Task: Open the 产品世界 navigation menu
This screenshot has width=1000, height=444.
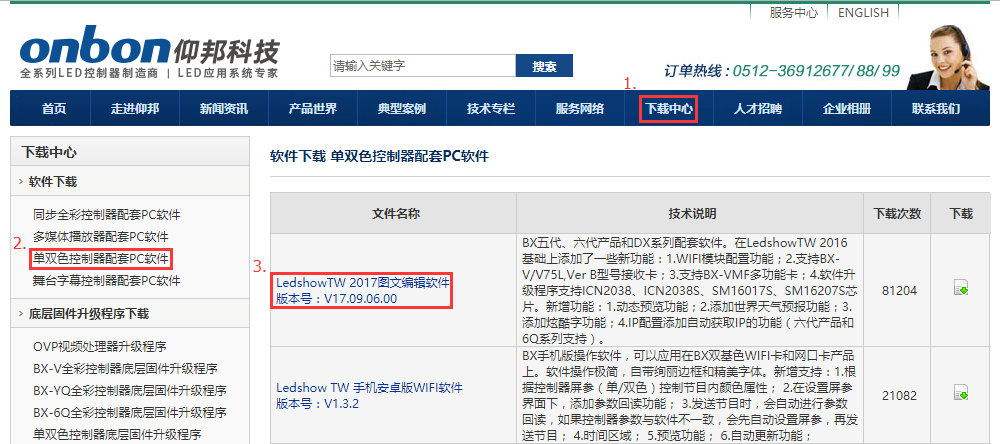Action: (x=312, y=109)
